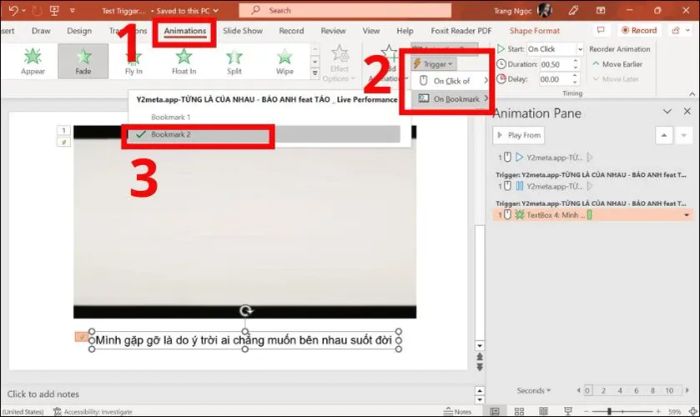
Task: Select the first Y2meta.app play animation entry
Action: coord(592,157)
